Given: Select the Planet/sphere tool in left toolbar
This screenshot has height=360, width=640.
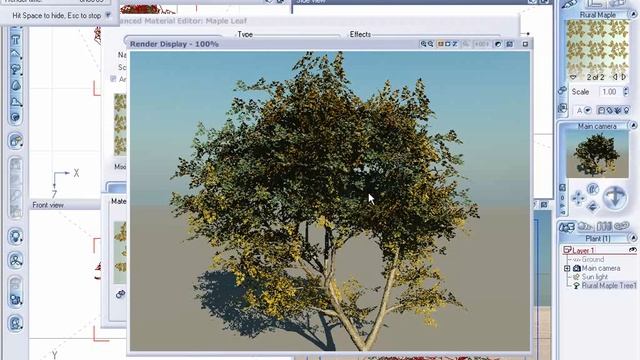Looking at the screenshot, I should click(16, 118).
